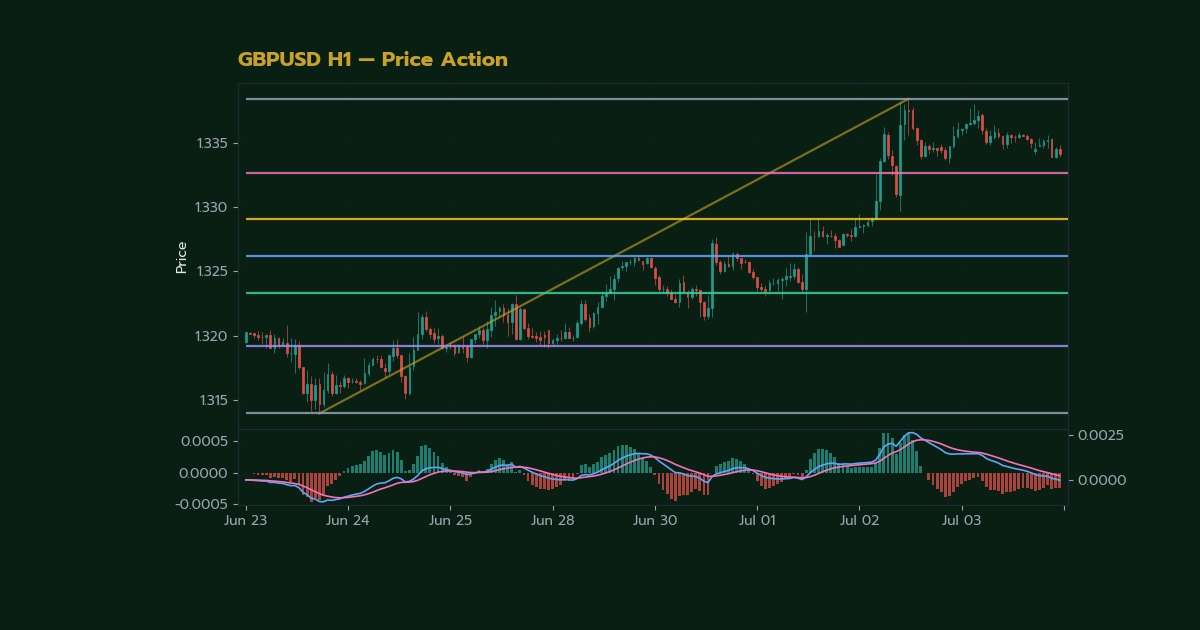Click the Jul 01 date label
Image resolution: width=1200 pixels, height=630 pixels.
(757, 521)
